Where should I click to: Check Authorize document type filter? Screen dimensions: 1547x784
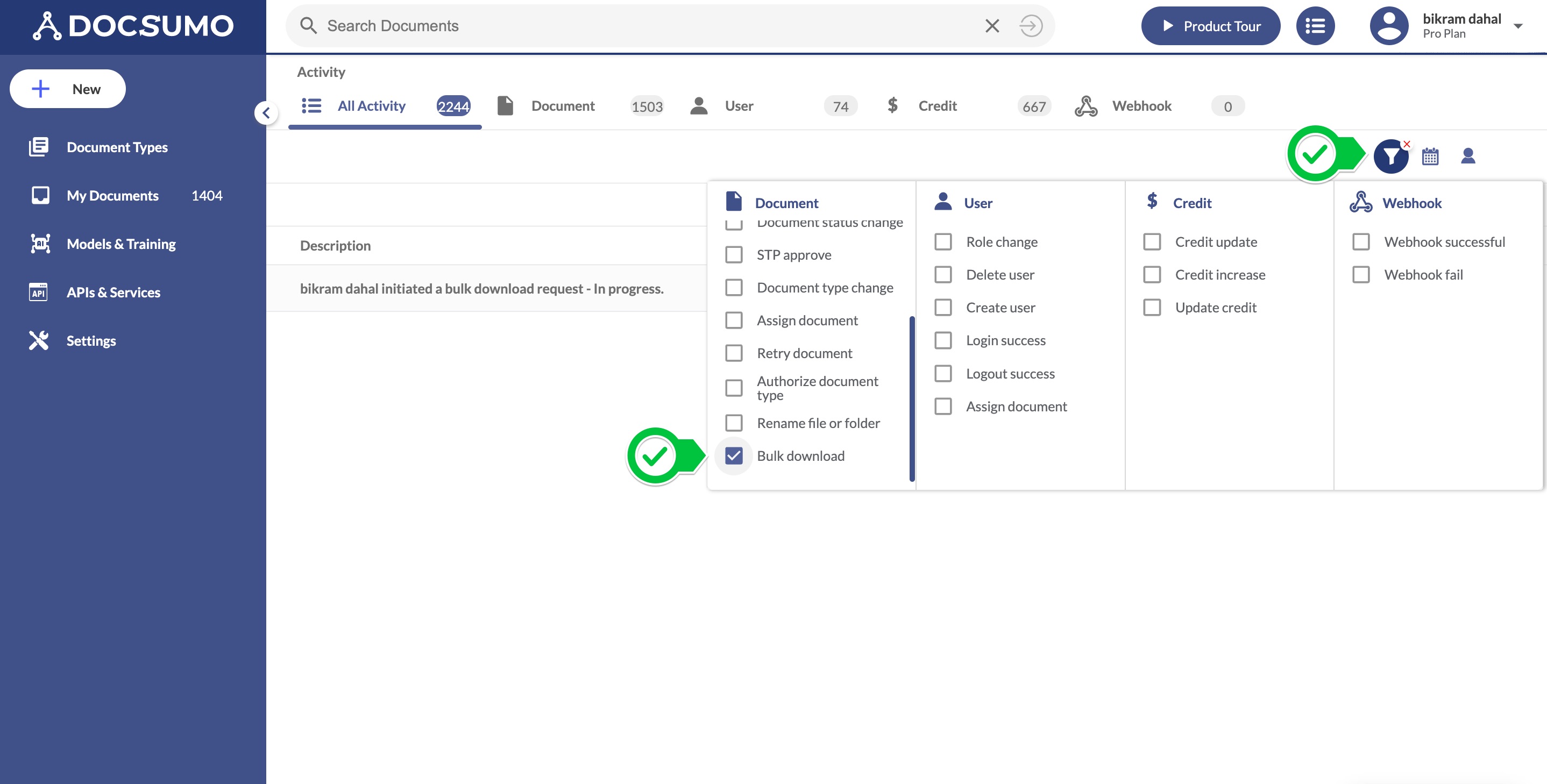coord(733,388)
